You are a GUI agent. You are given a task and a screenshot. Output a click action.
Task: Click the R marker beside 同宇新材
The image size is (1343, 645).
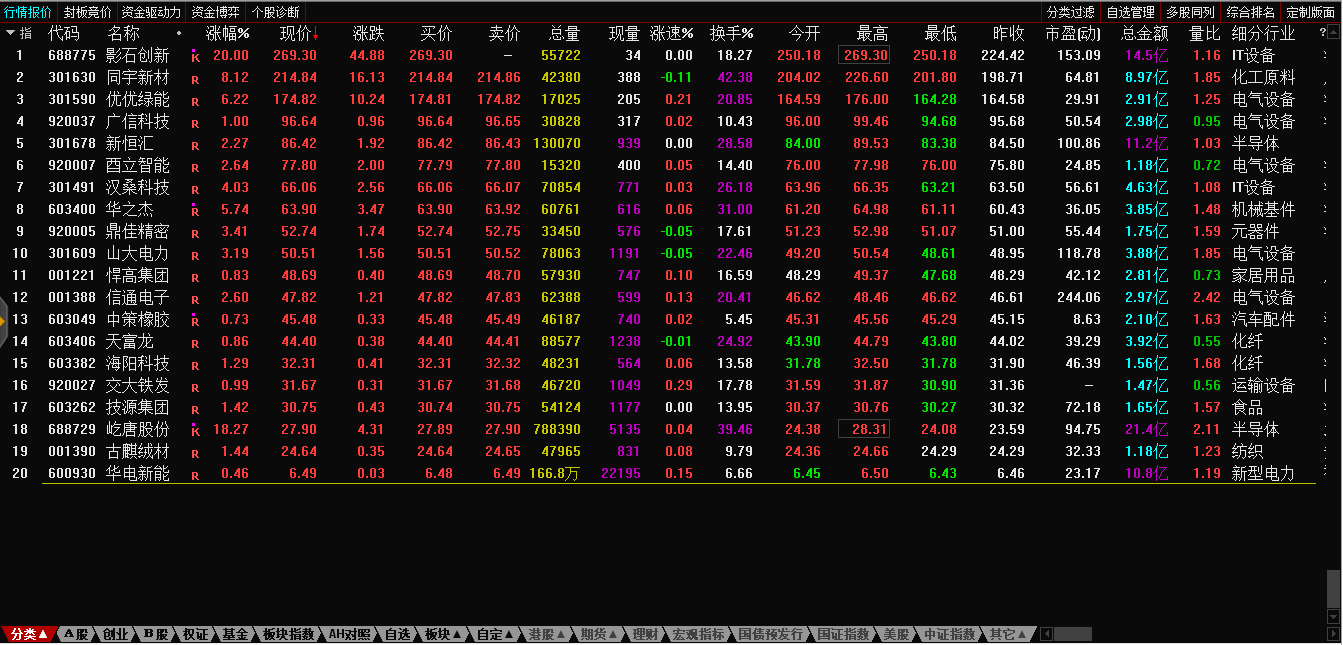[x=195, y=79]
